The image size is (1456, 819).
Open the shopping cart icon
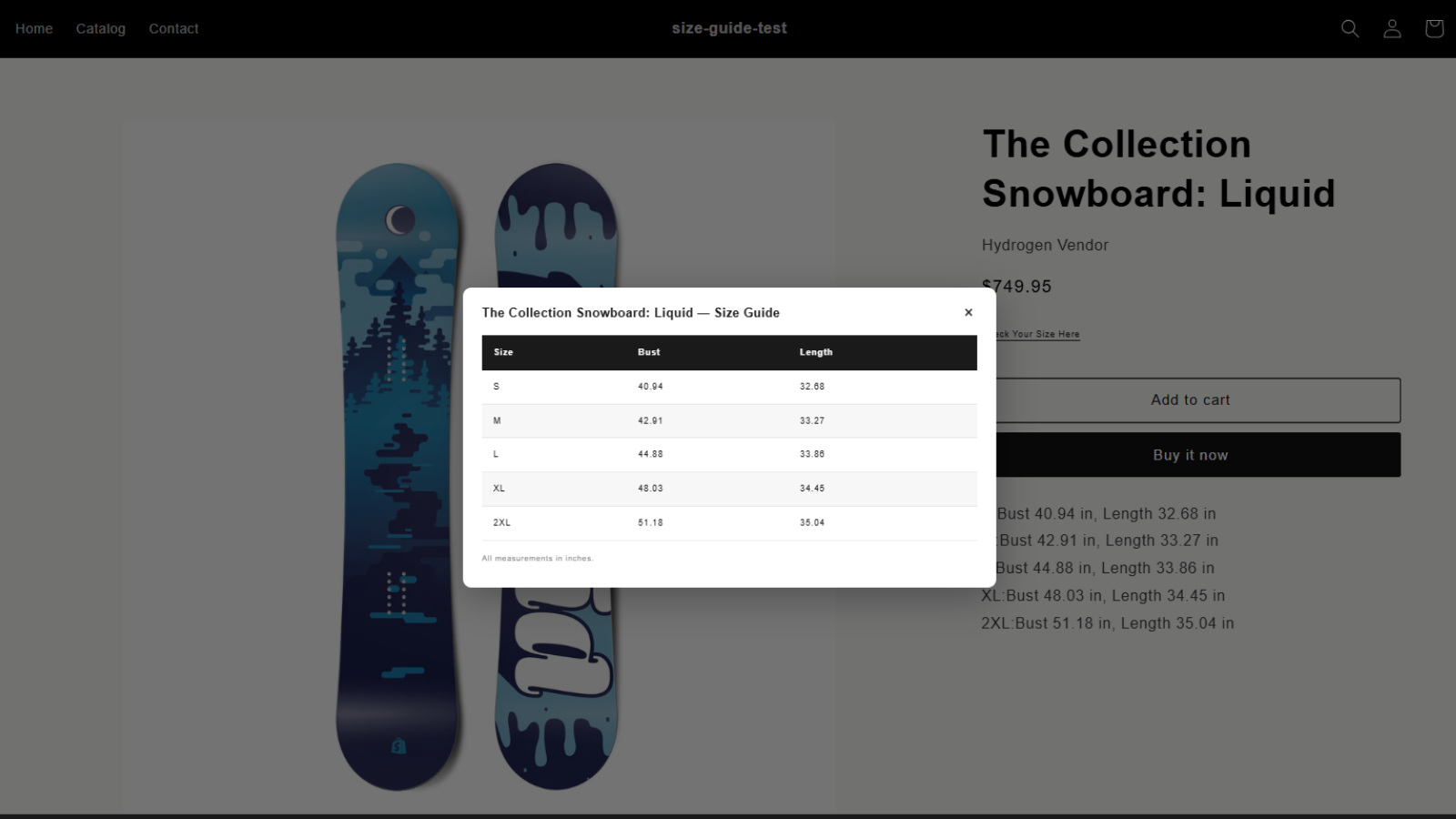point(1434,28)
